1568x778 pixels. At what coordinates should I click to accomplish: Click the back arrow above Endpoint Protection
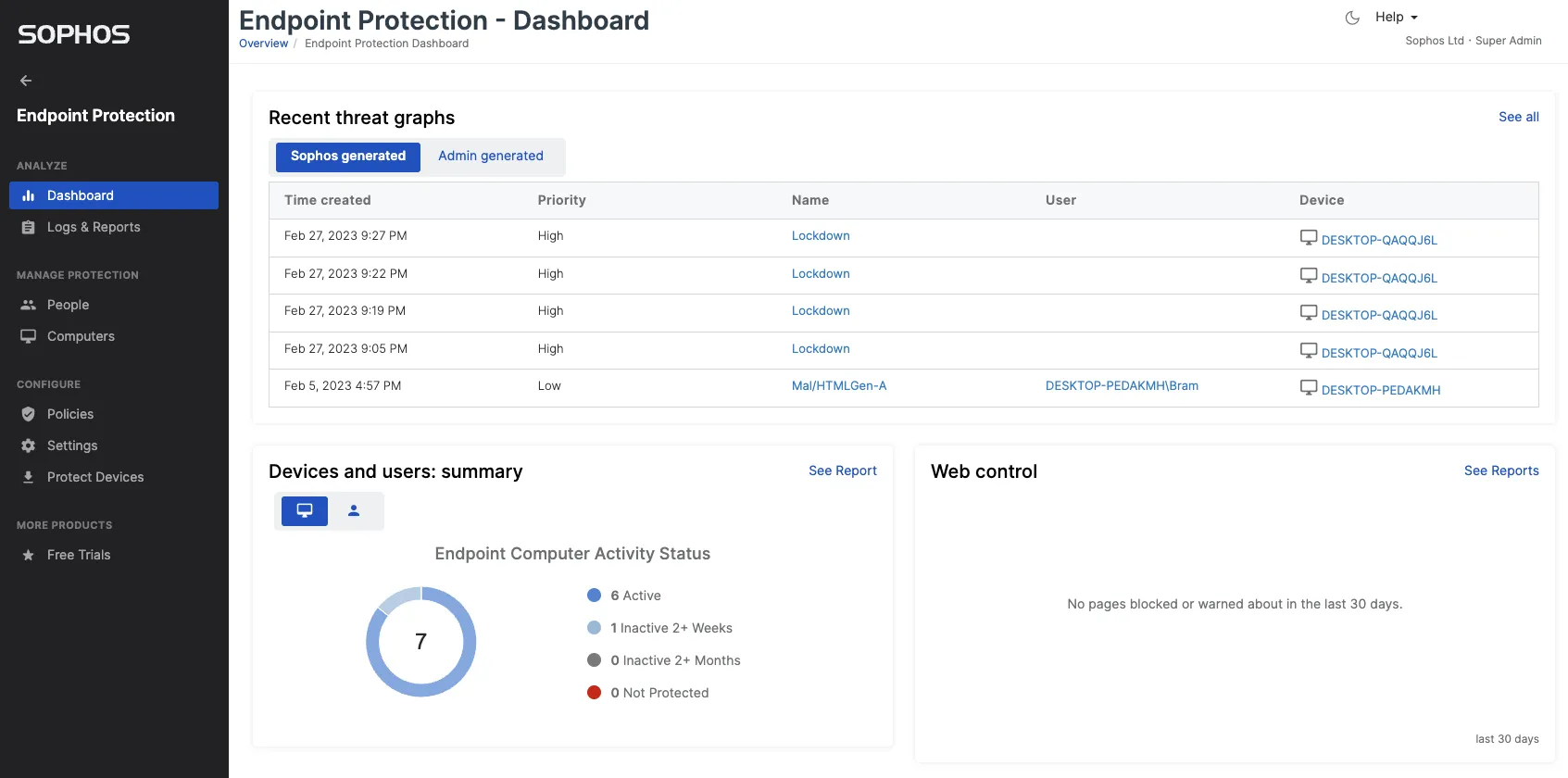point(26,81)
